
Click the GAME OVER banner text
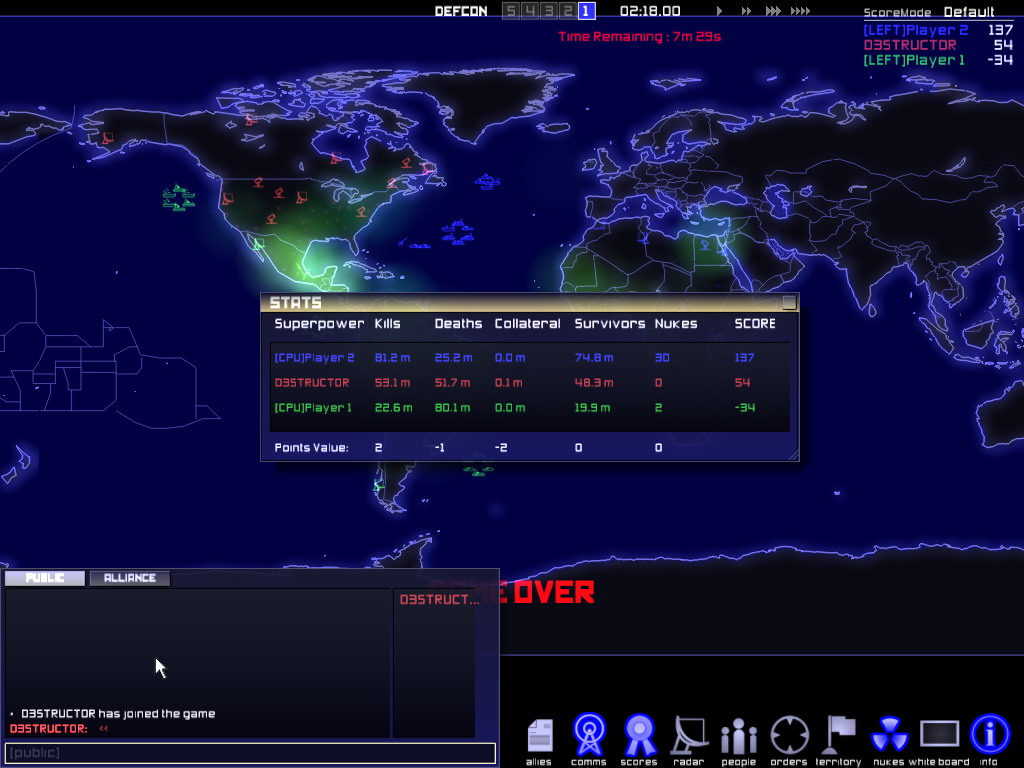click(x=513, y=592)
